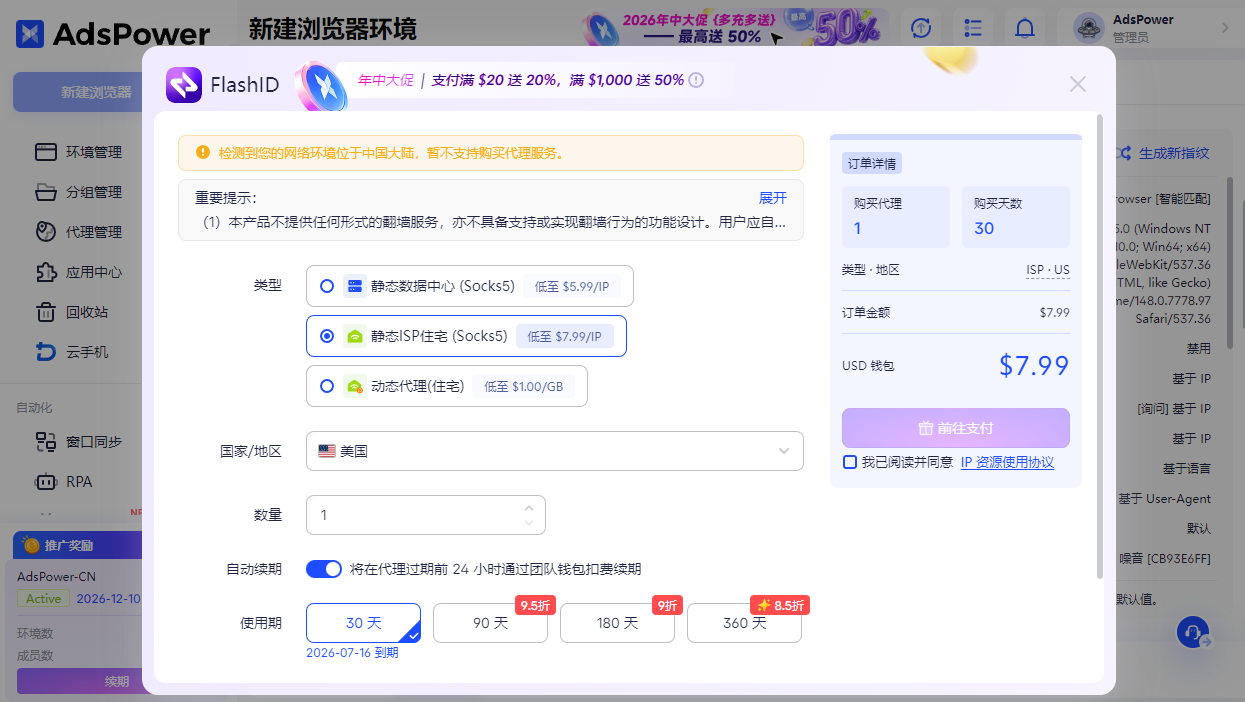Click the 数量 quantity input field
This screenshot has width=1245, height=702.
[x=426, y=515]
